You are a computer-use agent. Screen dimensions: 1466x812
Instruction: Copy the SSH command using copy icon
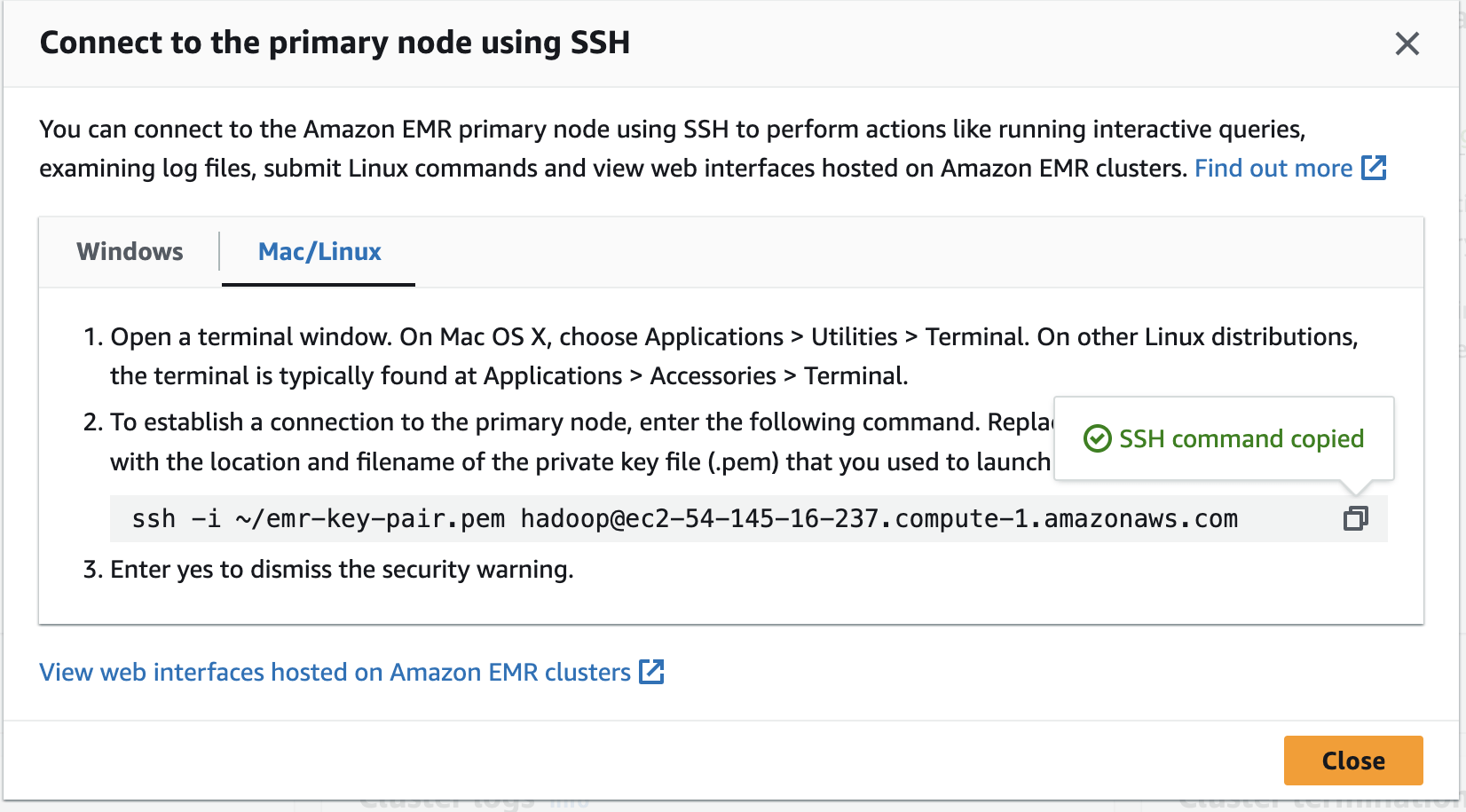point(1355,518)
